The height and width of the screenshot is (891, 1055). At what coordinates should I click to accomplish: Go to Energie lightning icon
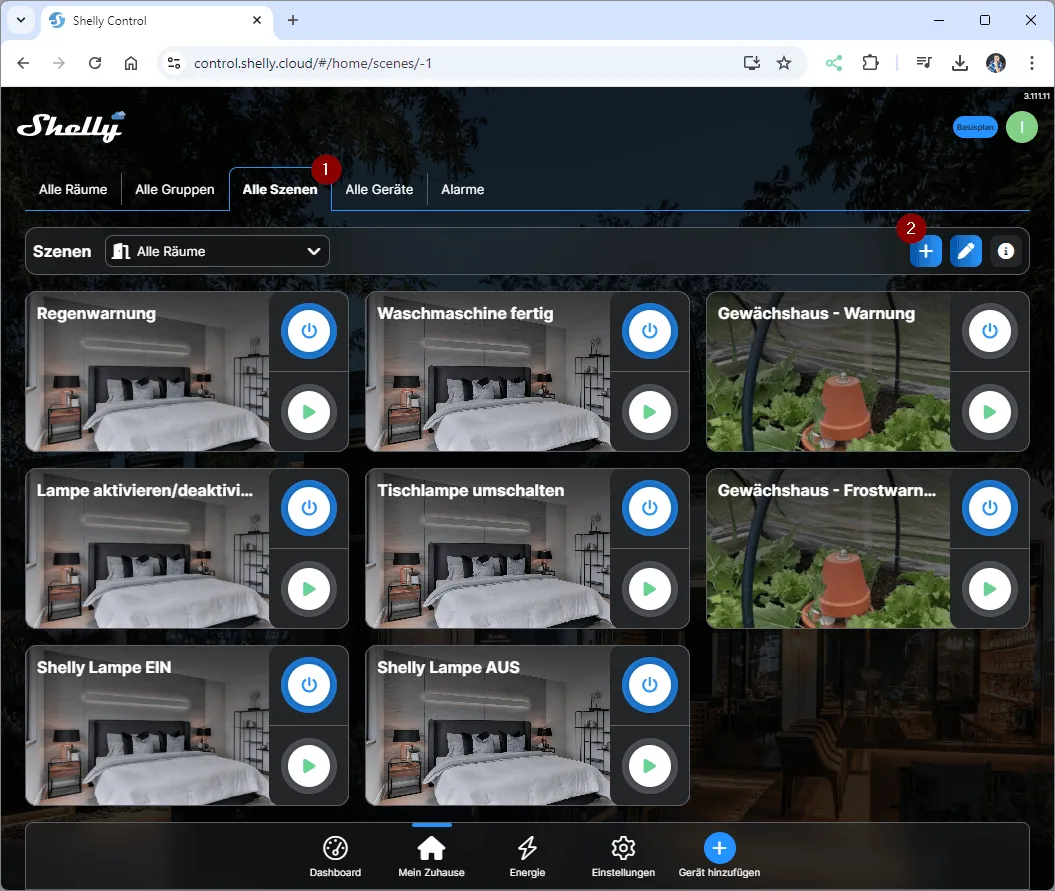[527, 849]
